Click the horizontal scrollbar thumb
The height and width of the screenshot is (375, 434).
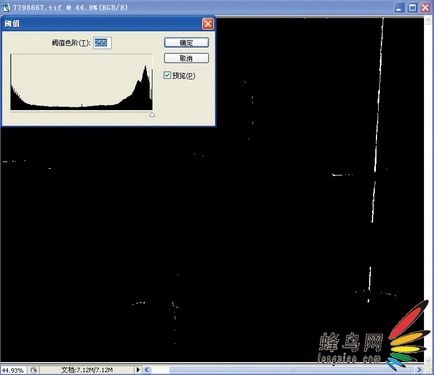(292, 370)
